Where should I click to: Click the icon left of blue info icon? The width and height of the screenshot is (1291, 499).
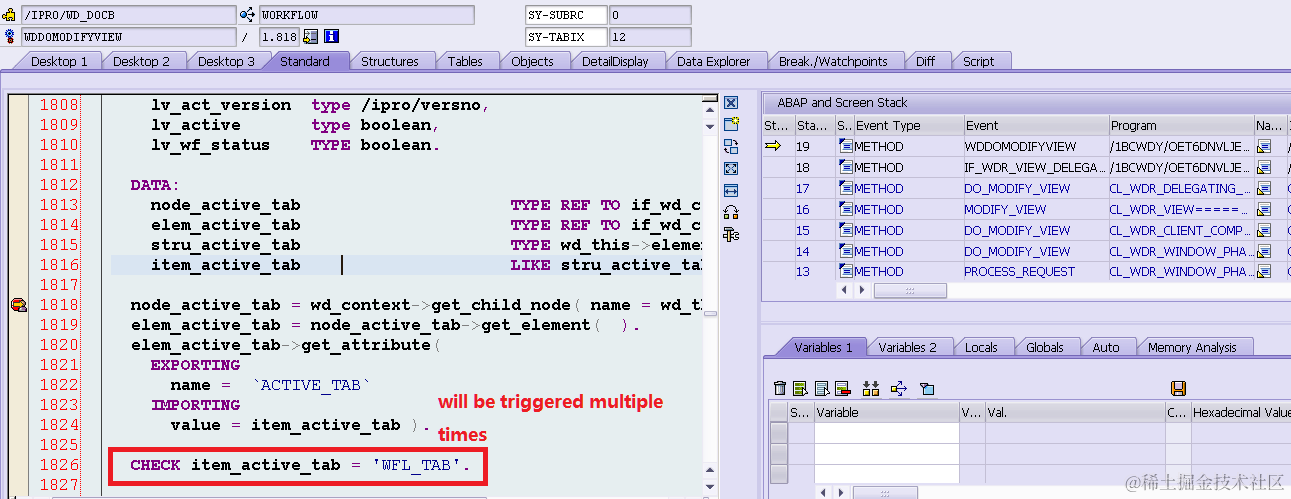[310, 37]
